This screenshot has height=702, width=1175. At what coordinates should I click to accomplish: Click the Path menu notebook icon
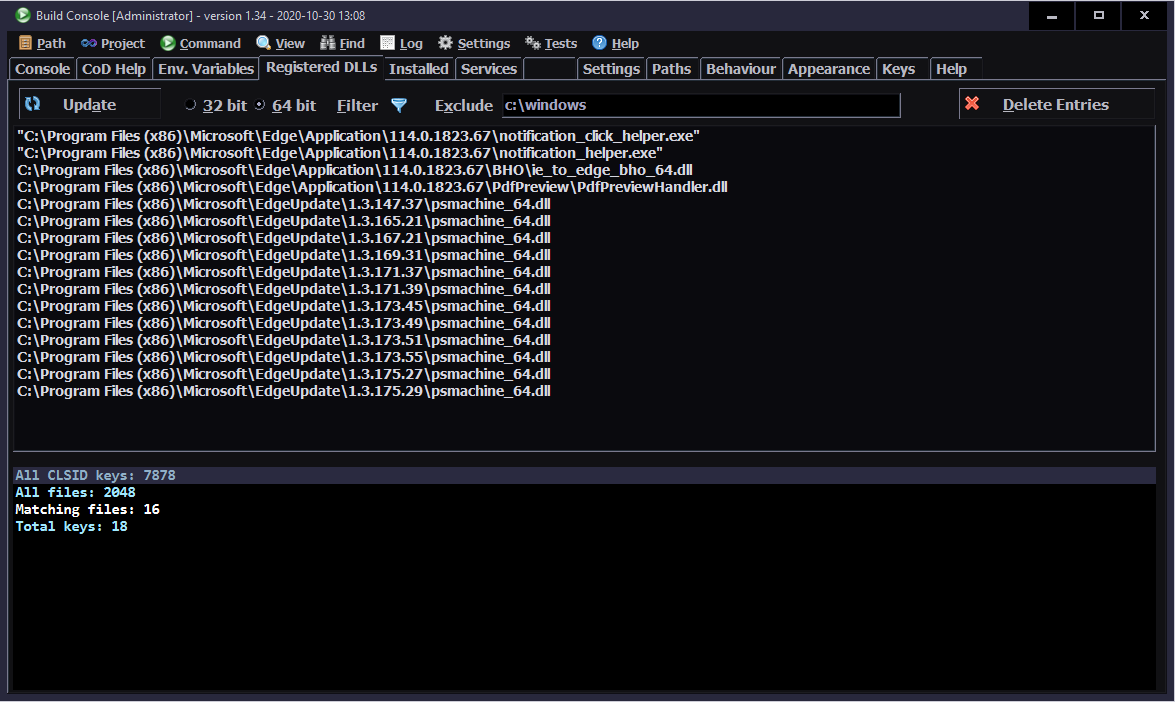[x=25, y=43]
